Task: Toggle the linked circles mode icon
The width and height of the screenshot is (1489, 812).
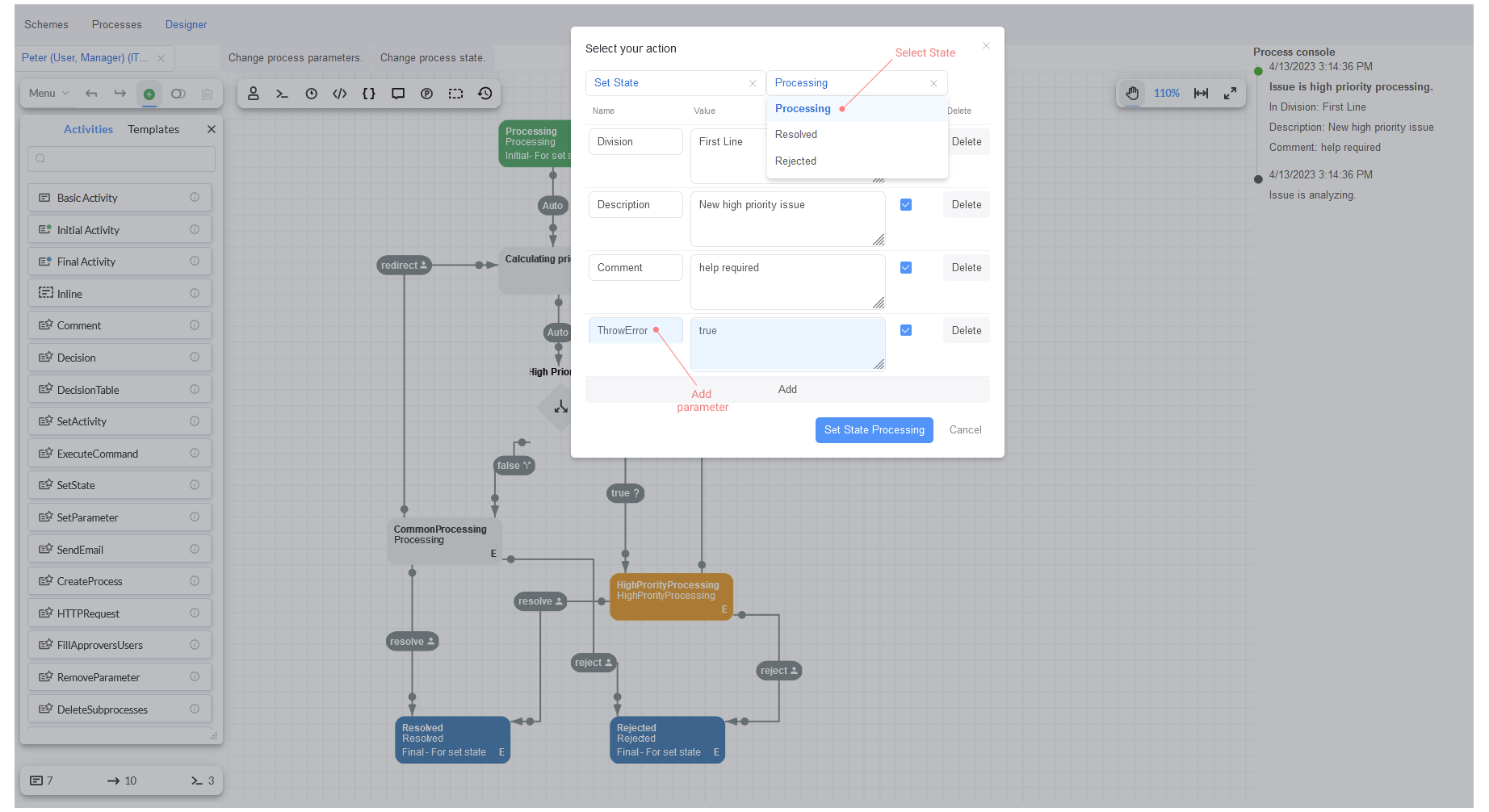Action: click(178, 94)
